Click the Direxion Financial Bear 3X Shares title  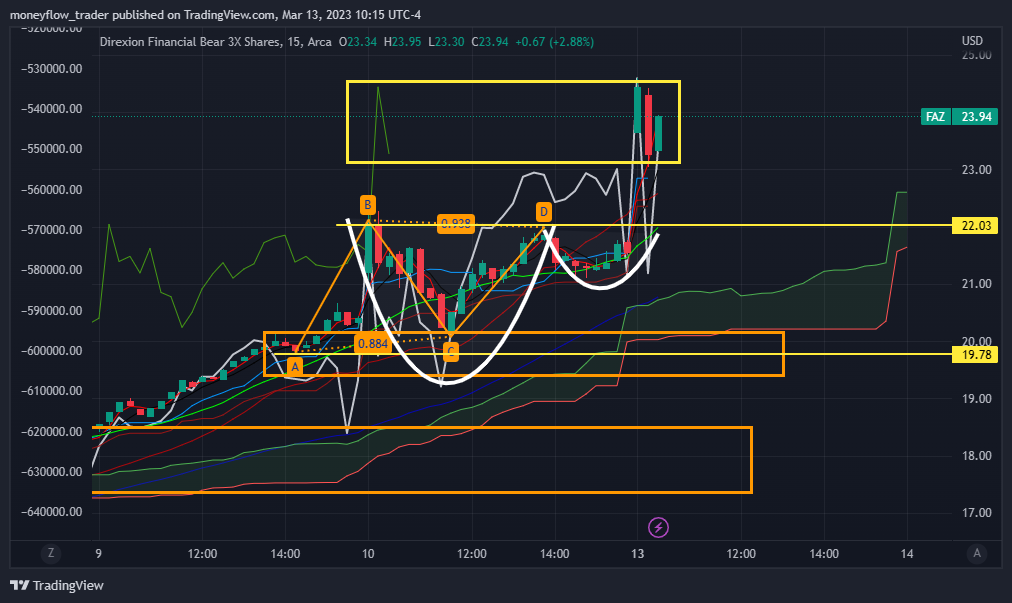[190, 42]
